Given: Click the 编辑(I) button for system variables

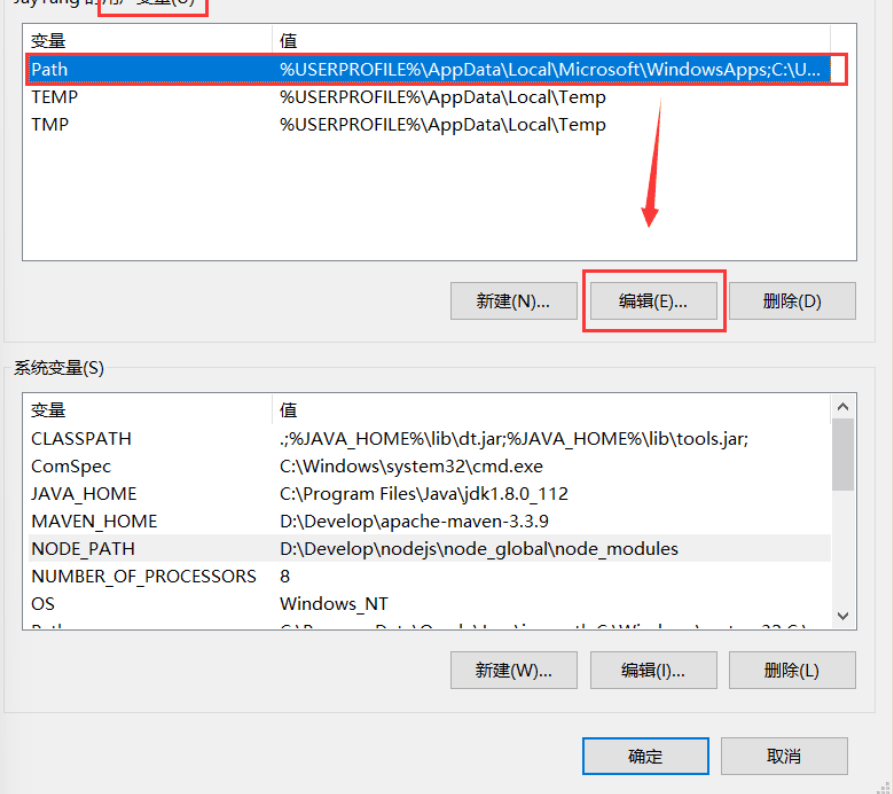Looking at the screenshot, I should pyautogui.click(x=653, y=670).
